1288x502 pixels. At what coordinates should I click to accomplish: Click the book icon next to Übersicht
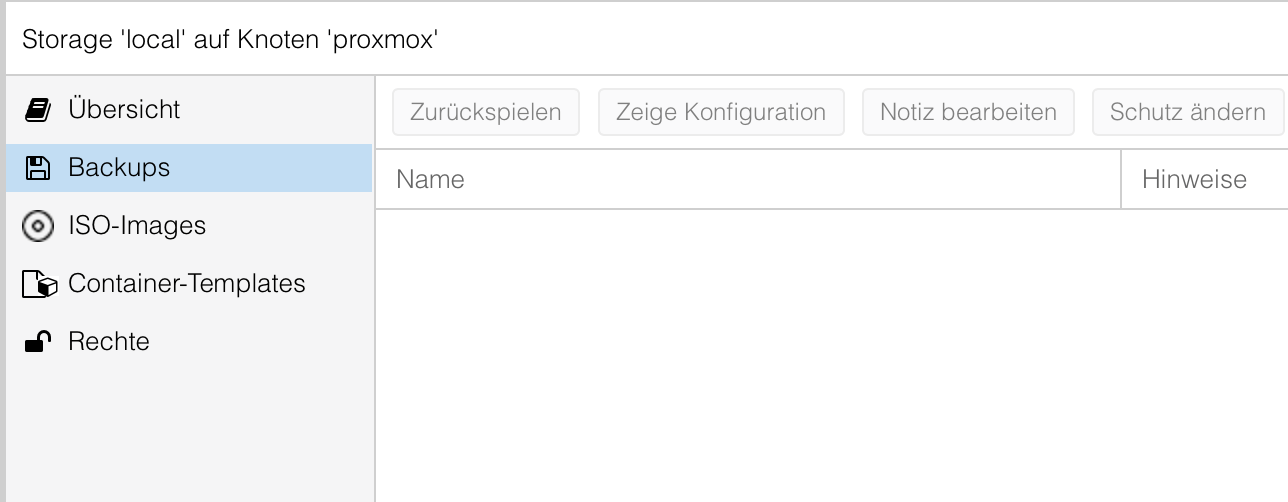37,110
